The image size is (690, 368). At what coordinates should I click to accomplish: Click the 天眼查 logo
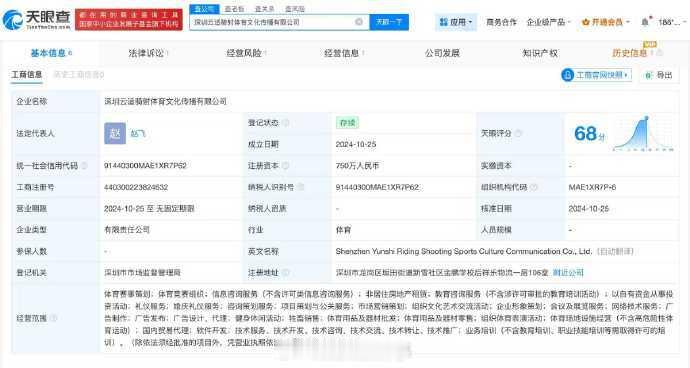(x=37, y=20)
